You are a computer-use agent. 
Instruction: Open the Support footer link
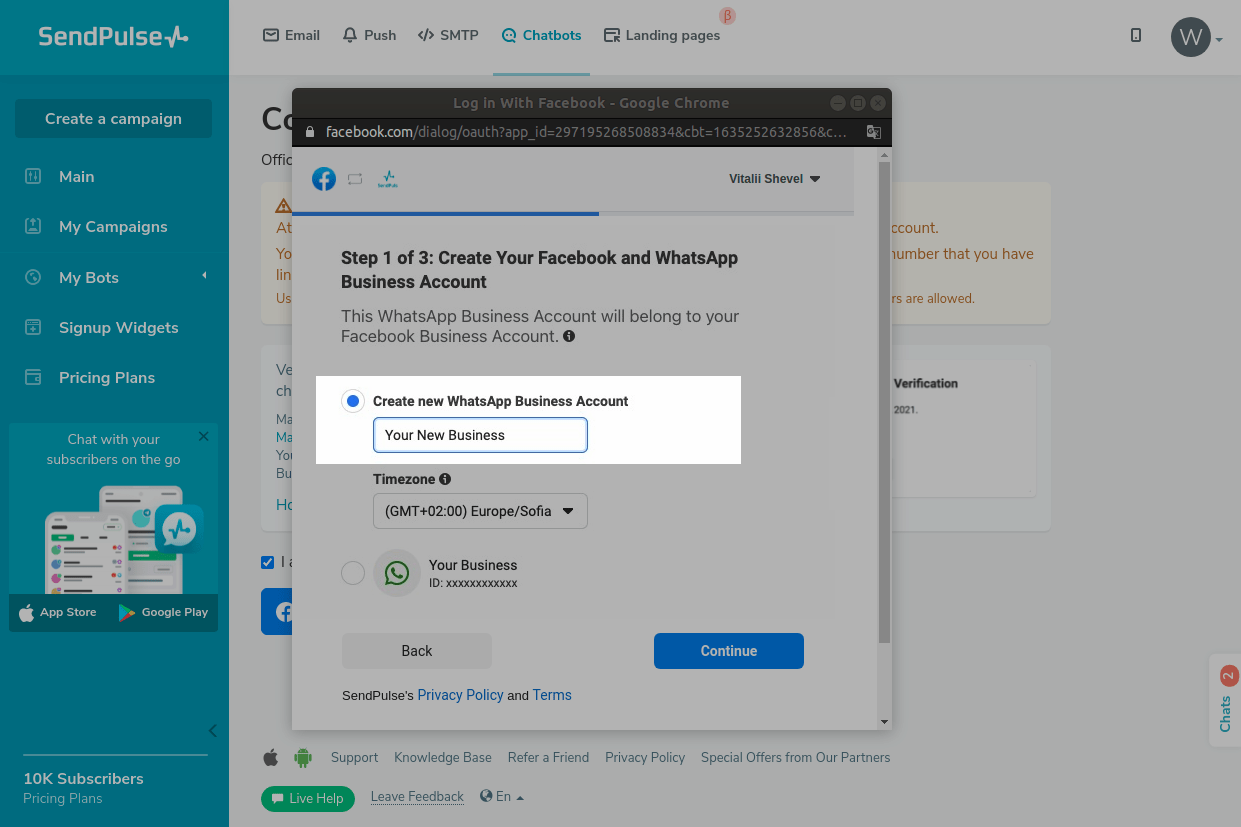[x=355, y=758]
